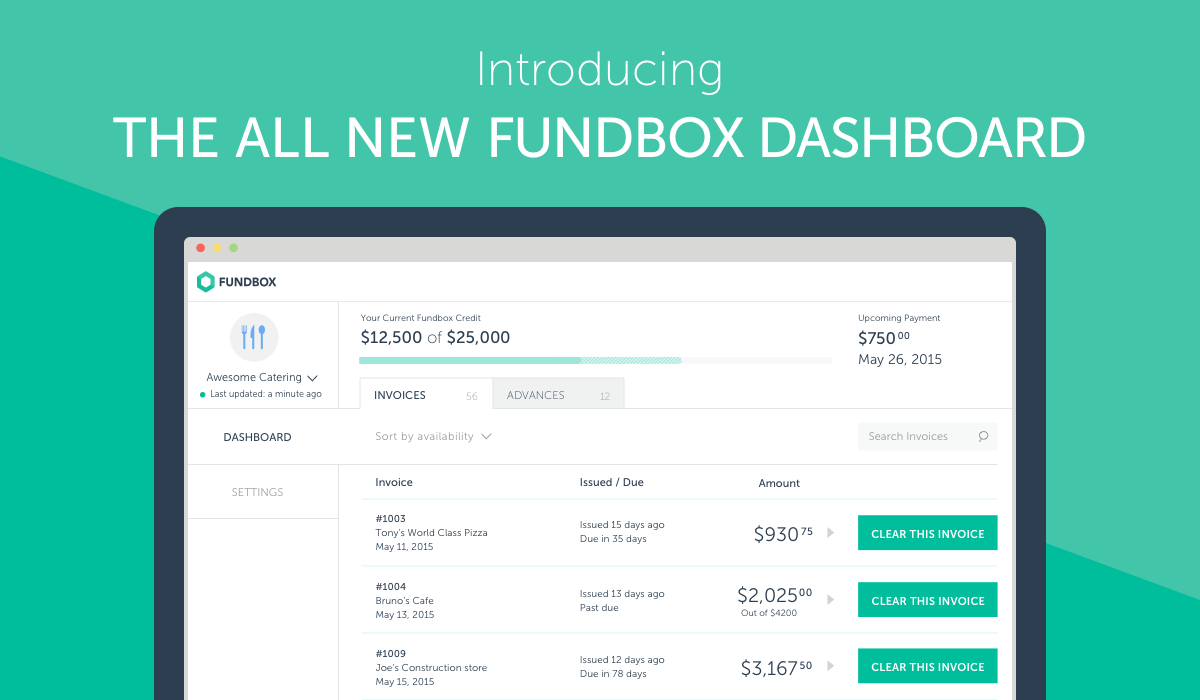Click the yellow window minimize dot
The height and width of the screenshot is (700, 1200).
pos(217,247)
